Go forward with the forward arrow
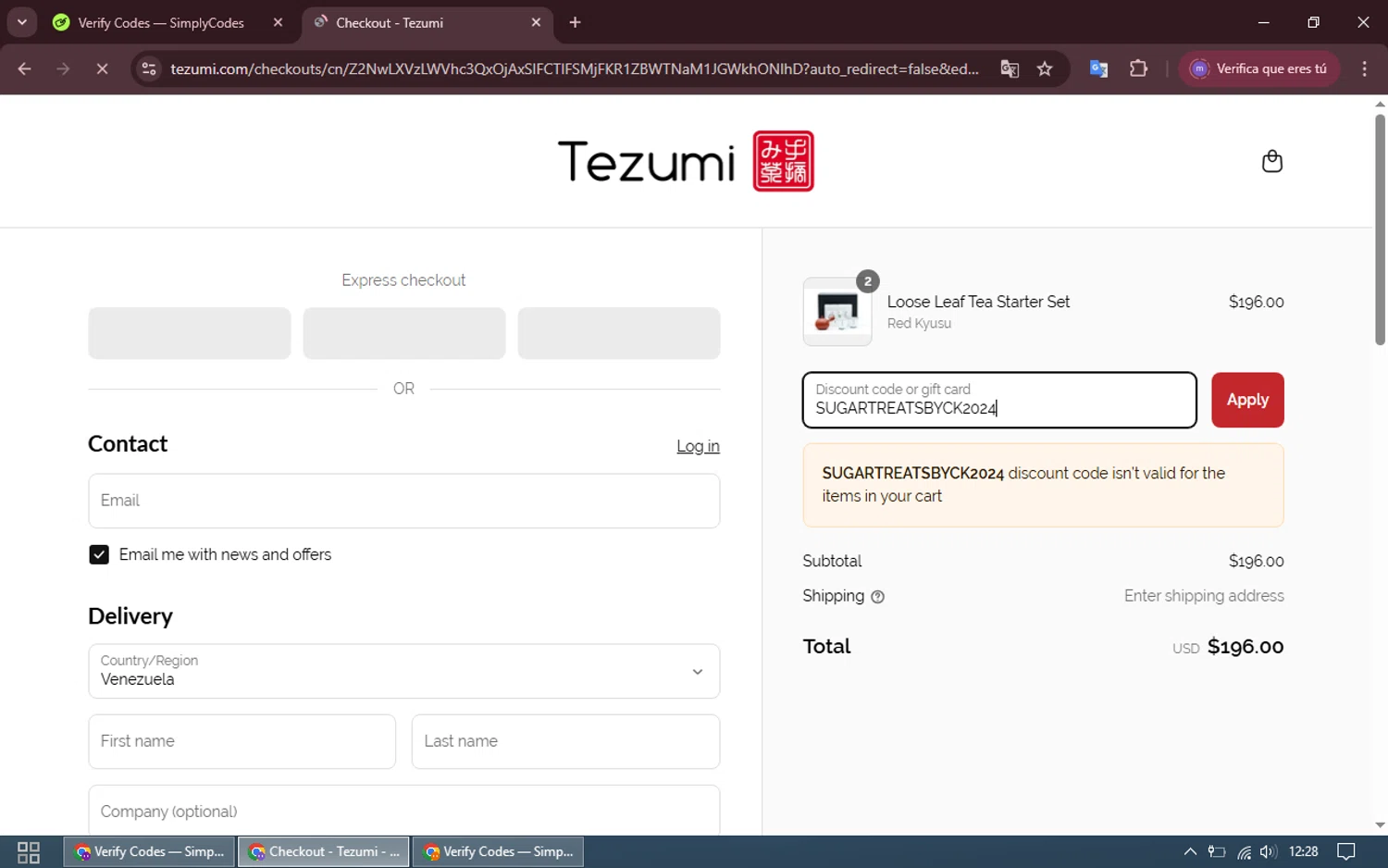Screen dimensions: 1388x868 tap(63, 68)
